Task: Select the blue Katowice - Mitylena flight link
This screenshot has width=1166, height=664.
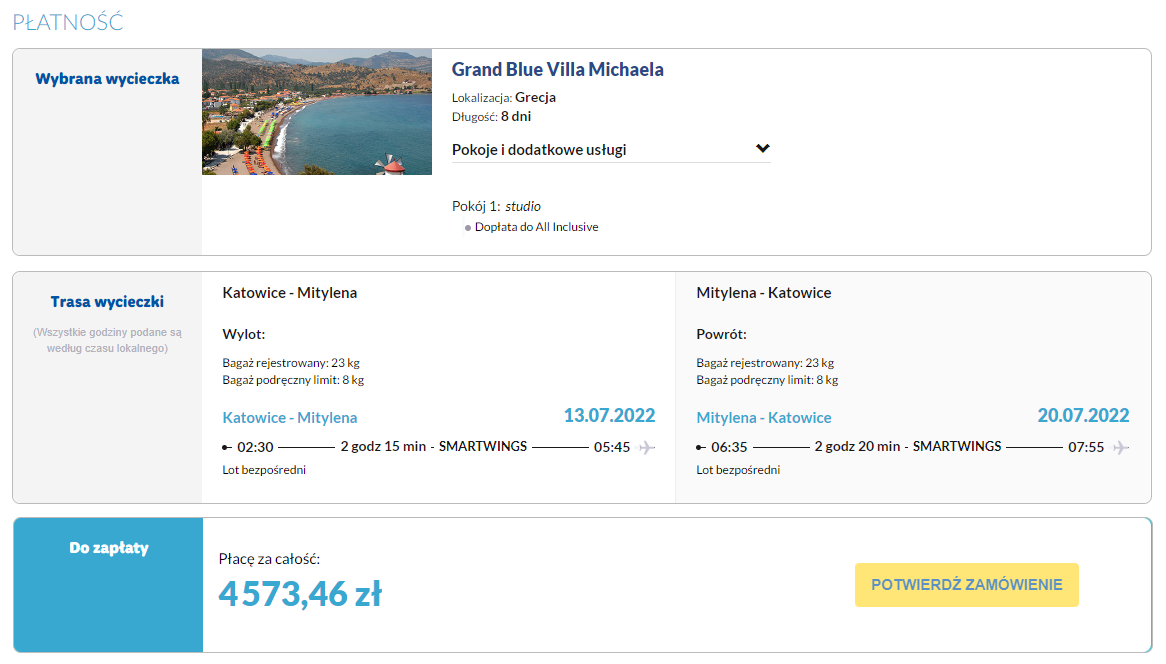Action: tap(289, 418)
